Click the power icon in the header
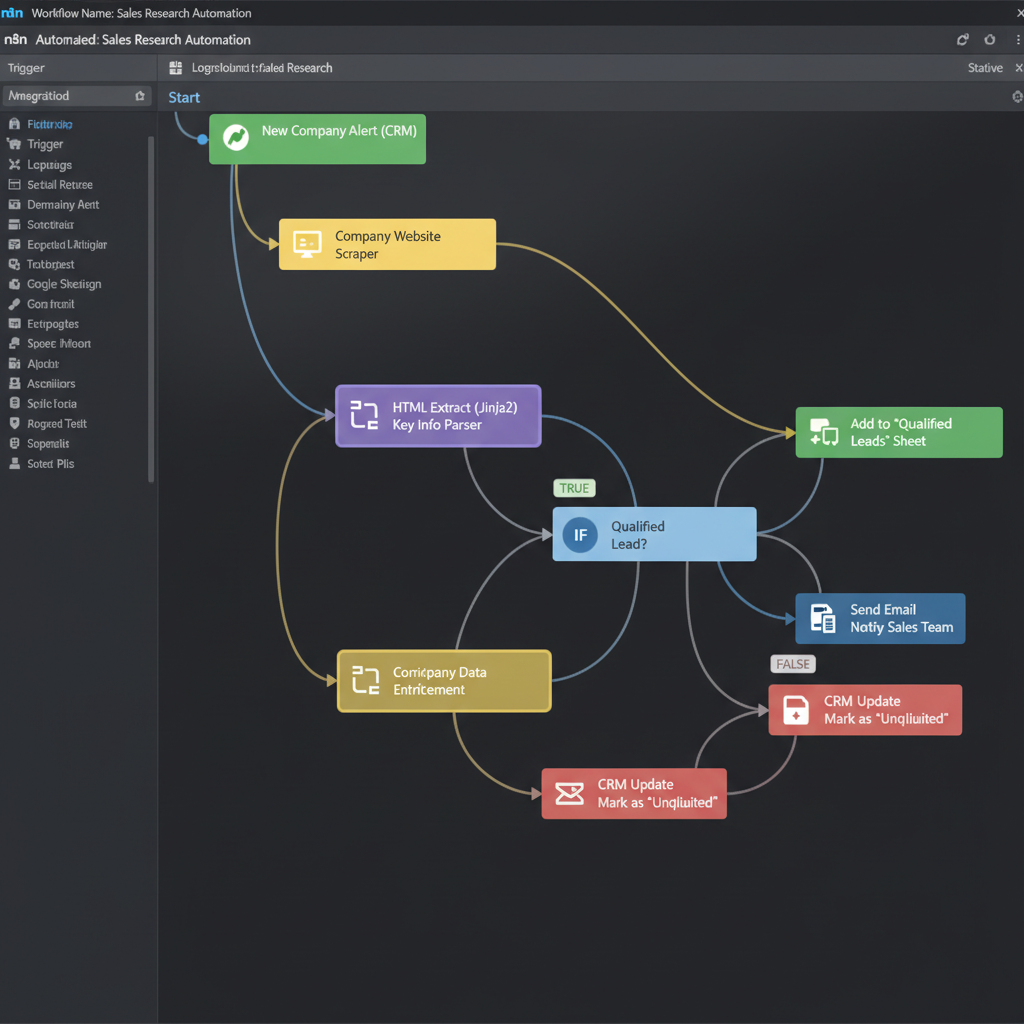The width and height of the screenshot is (1024, 1024). pyautogui.click(x=990, y=40)
